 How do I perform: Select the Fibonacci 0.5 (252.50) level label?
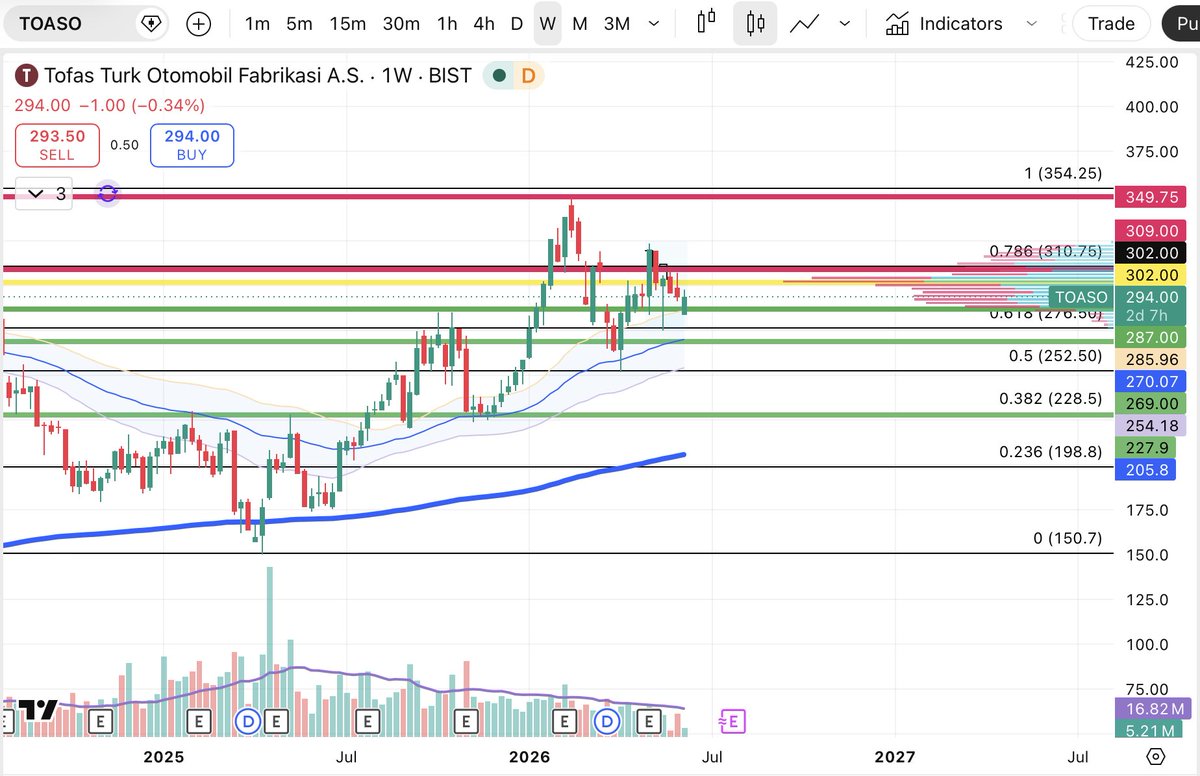click(x=1055, y=355)
